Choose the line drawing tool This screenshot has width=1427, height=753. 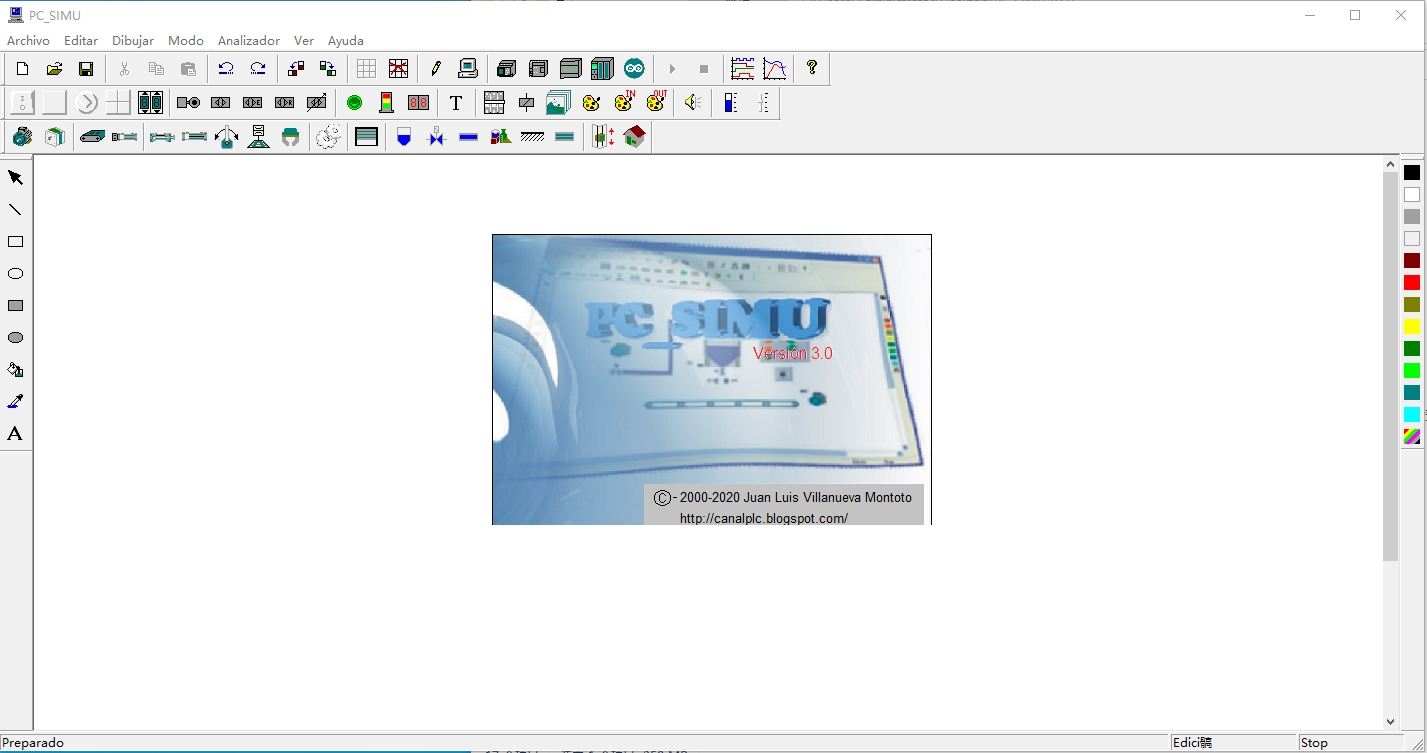[16, 210]
